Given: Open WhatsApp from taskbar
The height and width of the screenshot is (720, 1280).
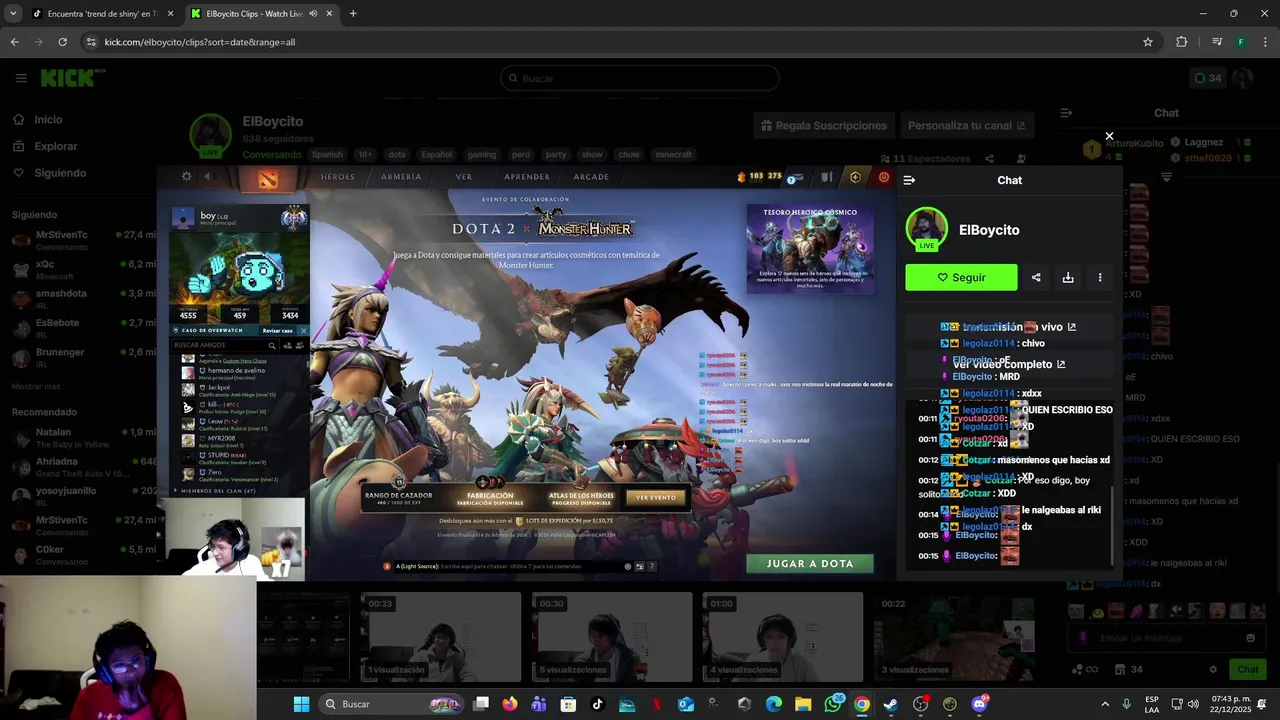Looking at the screenshot, I should (833, 704).
